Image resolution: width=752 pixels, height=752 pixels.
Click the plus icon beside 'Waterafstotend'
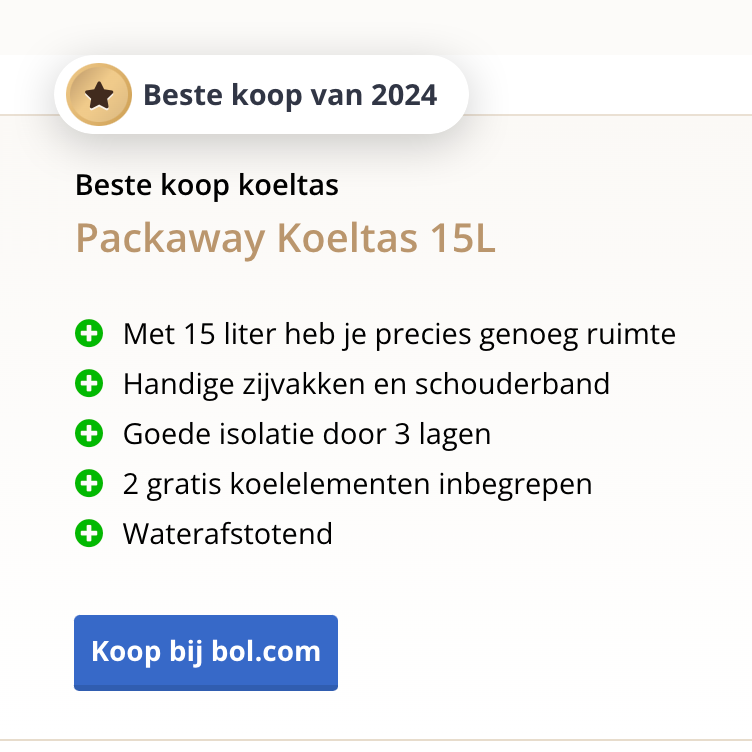pos(89,534)
